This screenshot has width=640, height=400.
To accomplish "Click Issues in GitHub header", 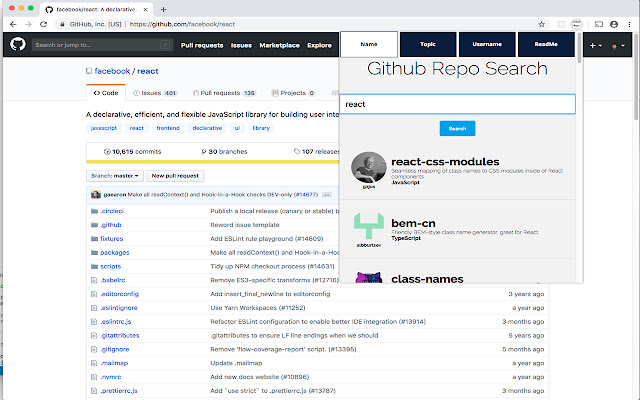I will click(241, 45).
